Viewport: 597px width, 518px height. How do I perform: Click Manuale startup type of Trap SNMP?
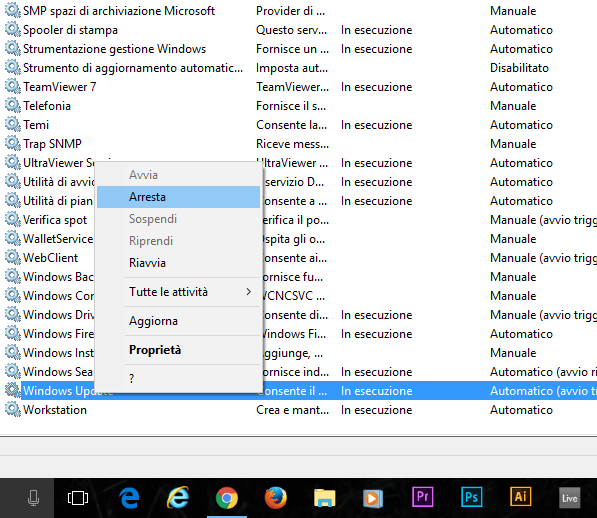tap(513, 144)
